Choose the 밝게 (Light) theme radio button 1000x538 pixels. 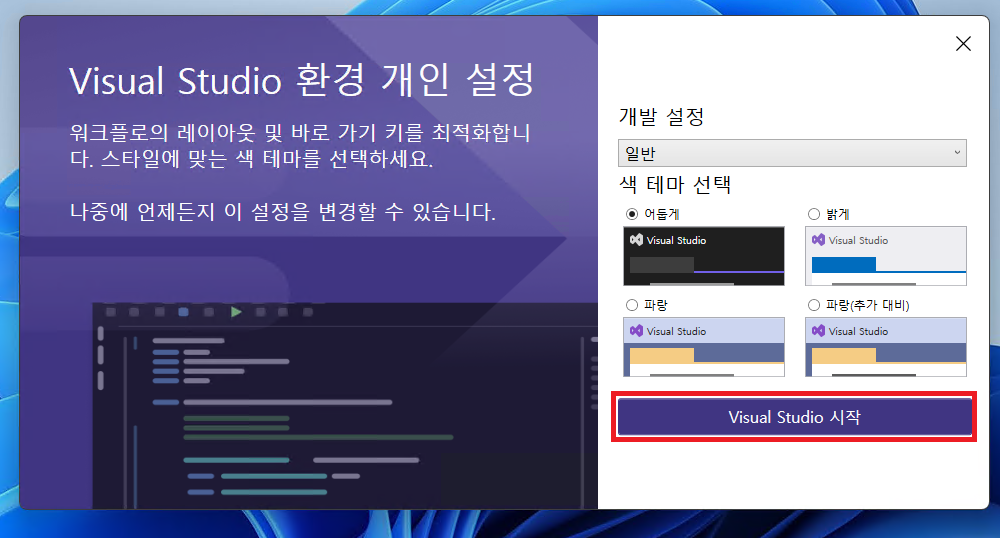[813, 213]
